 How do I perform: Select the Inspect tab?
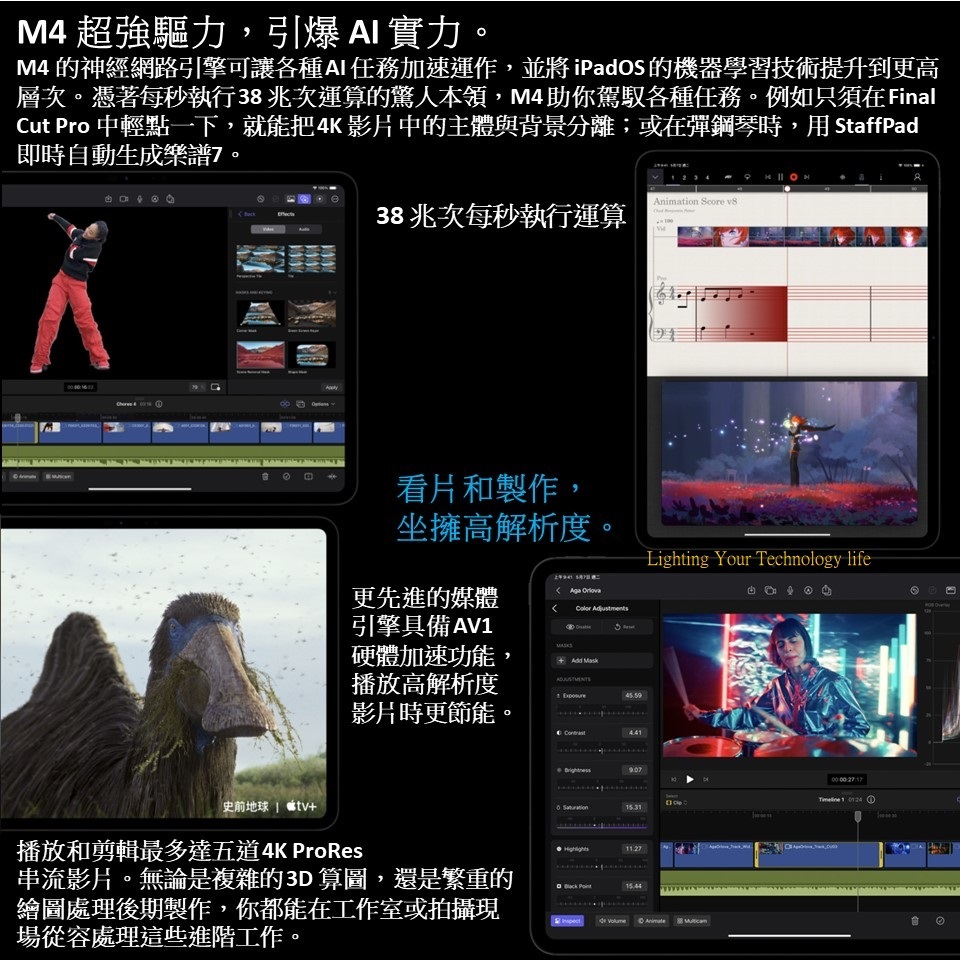(568, 921)
